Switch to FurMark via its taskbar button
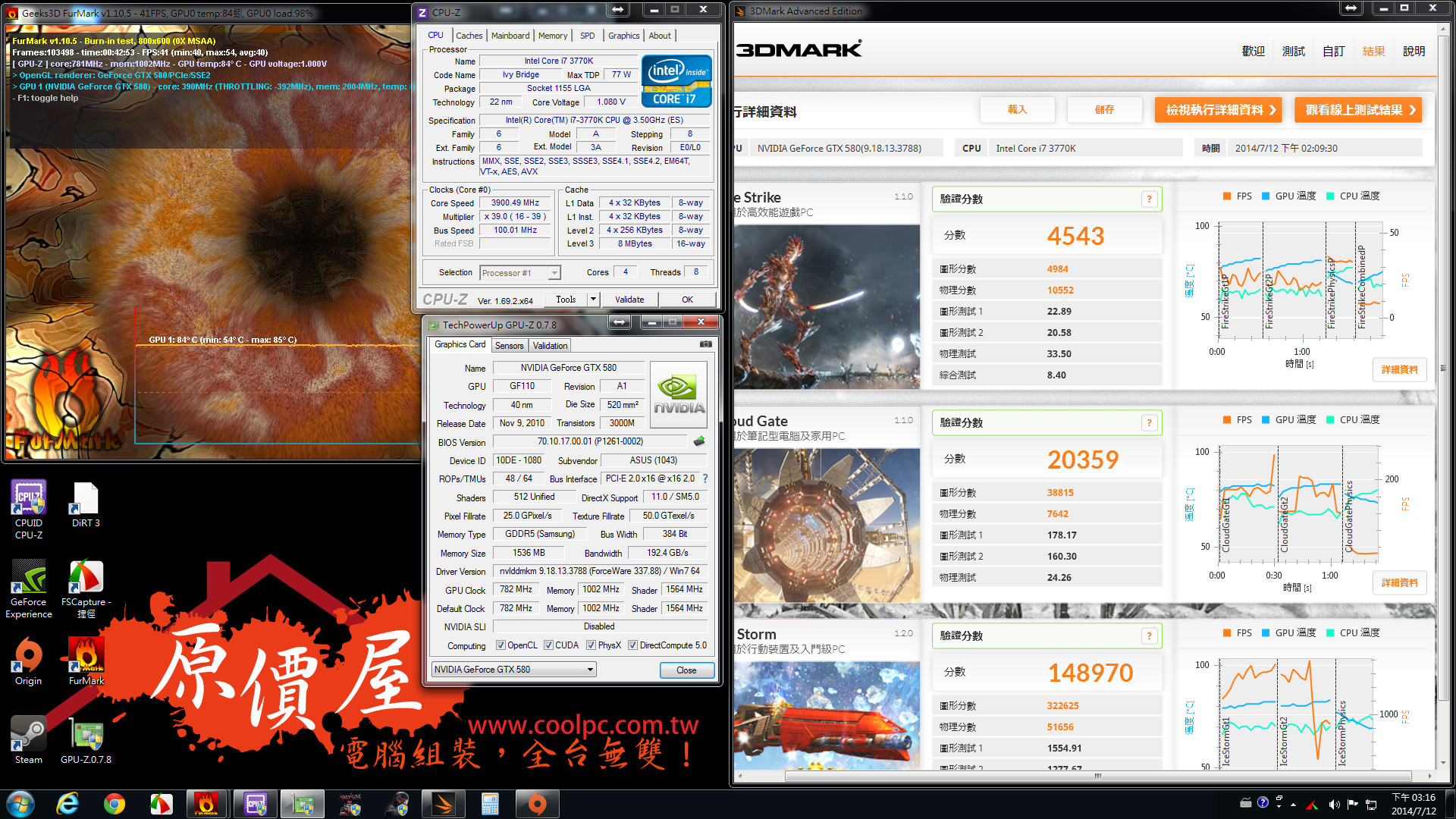This screenshot has width=1456, height=819. [x=206, y=804]
